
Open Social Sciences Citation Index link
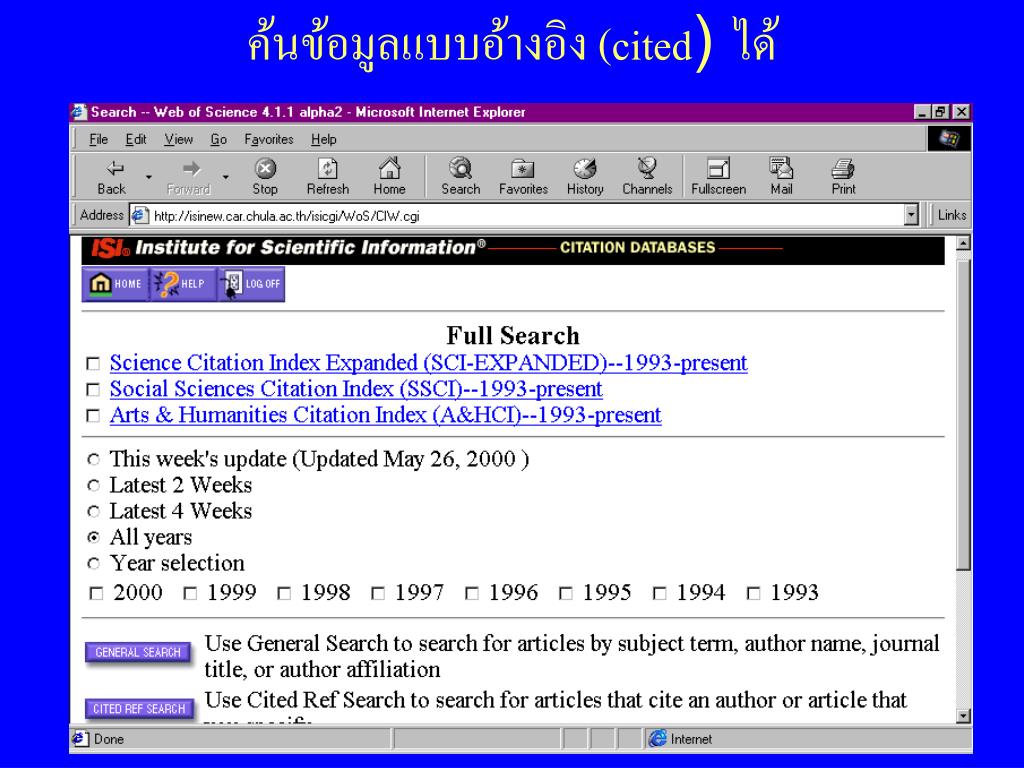pos(356,389)
